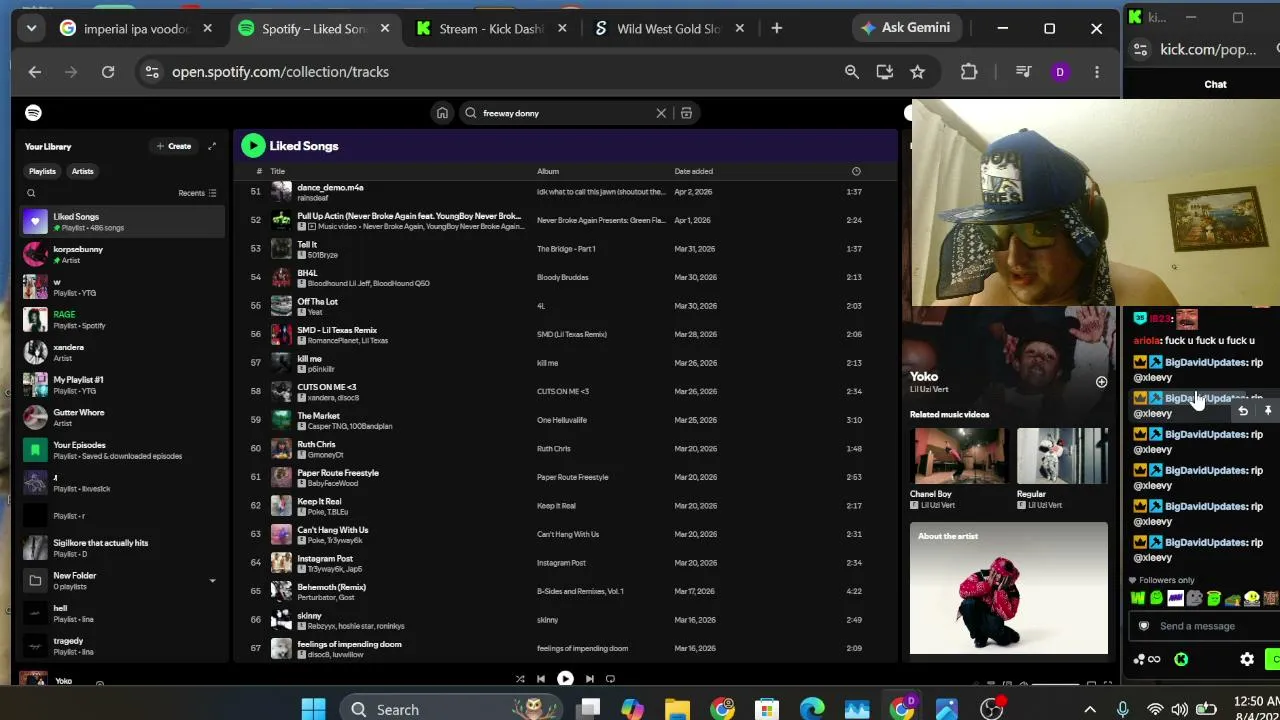This screenshot has width=1280, height=720.
Task: Expand the New Folder arrow
Action: click(x=212, y=581)
